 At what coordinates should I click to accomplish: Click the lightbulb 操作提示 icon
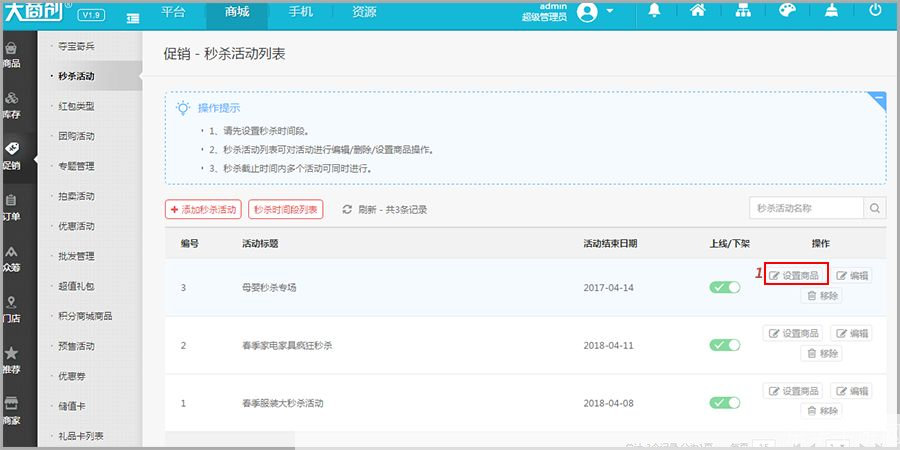pos(183,108)
